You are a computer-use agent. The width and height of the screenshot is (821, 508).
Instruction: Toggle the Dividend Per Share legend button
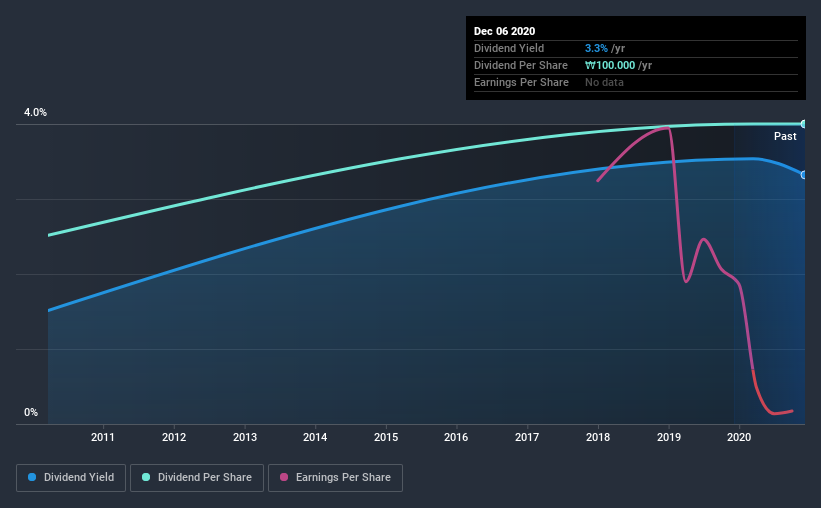point(197,478)
